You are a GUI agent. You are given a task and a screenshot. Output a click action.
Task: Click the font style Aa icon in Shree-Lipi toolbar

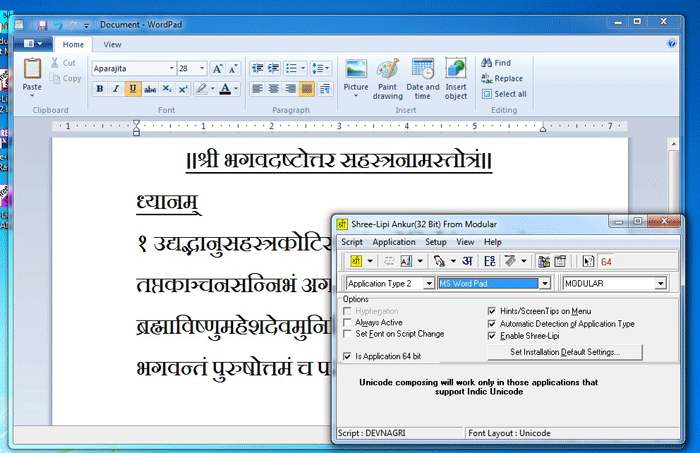coord(406,261)
